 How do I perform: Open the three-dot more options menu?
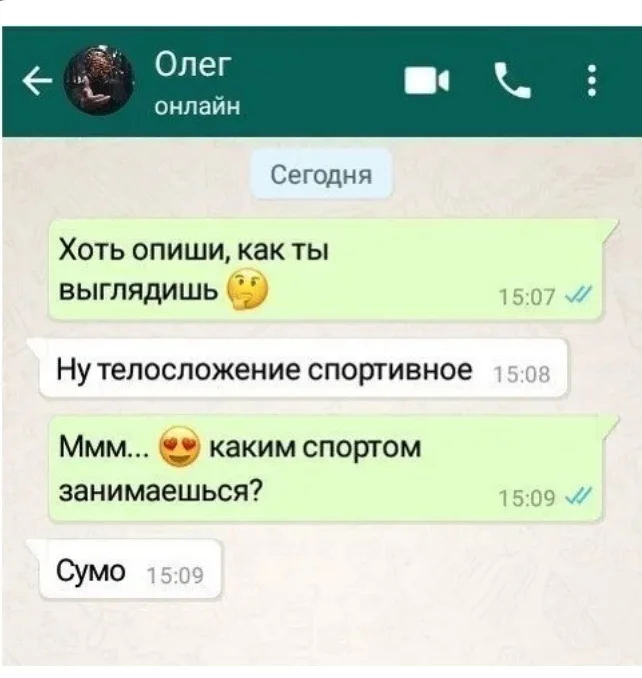pos(593,80)
